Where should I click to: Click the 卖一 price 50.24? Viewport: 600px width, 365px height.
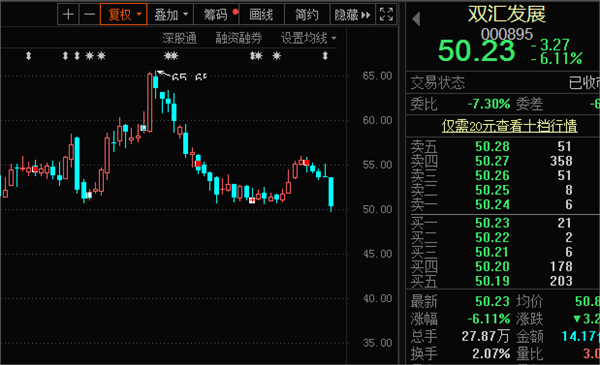pyautogui.click(x=492, y=204)
